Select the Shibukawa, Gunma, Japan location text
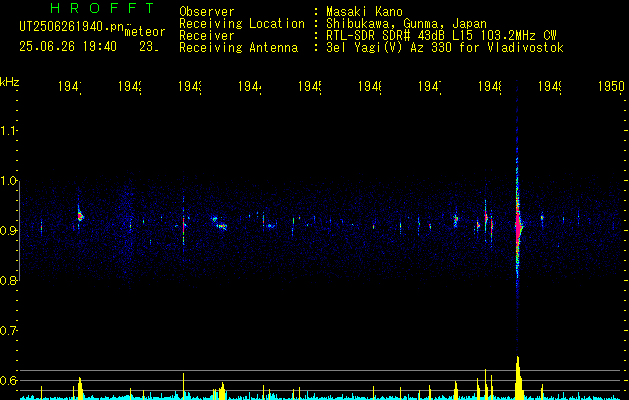Image resolution: width=629 pixels, height=400 pixels. click(406, 24)
